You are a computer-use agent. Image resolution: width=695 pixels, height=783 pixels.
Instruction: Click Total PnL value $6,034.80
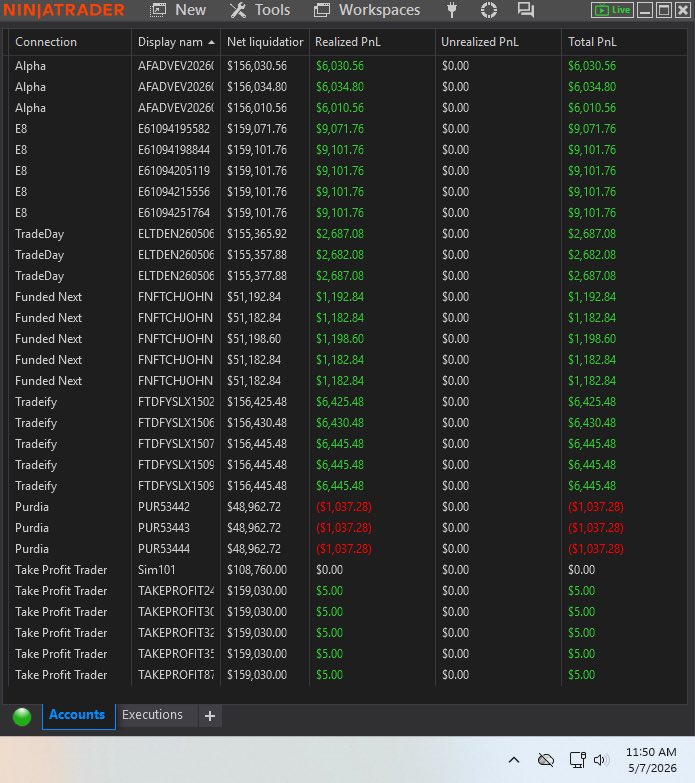coord(592,87)
